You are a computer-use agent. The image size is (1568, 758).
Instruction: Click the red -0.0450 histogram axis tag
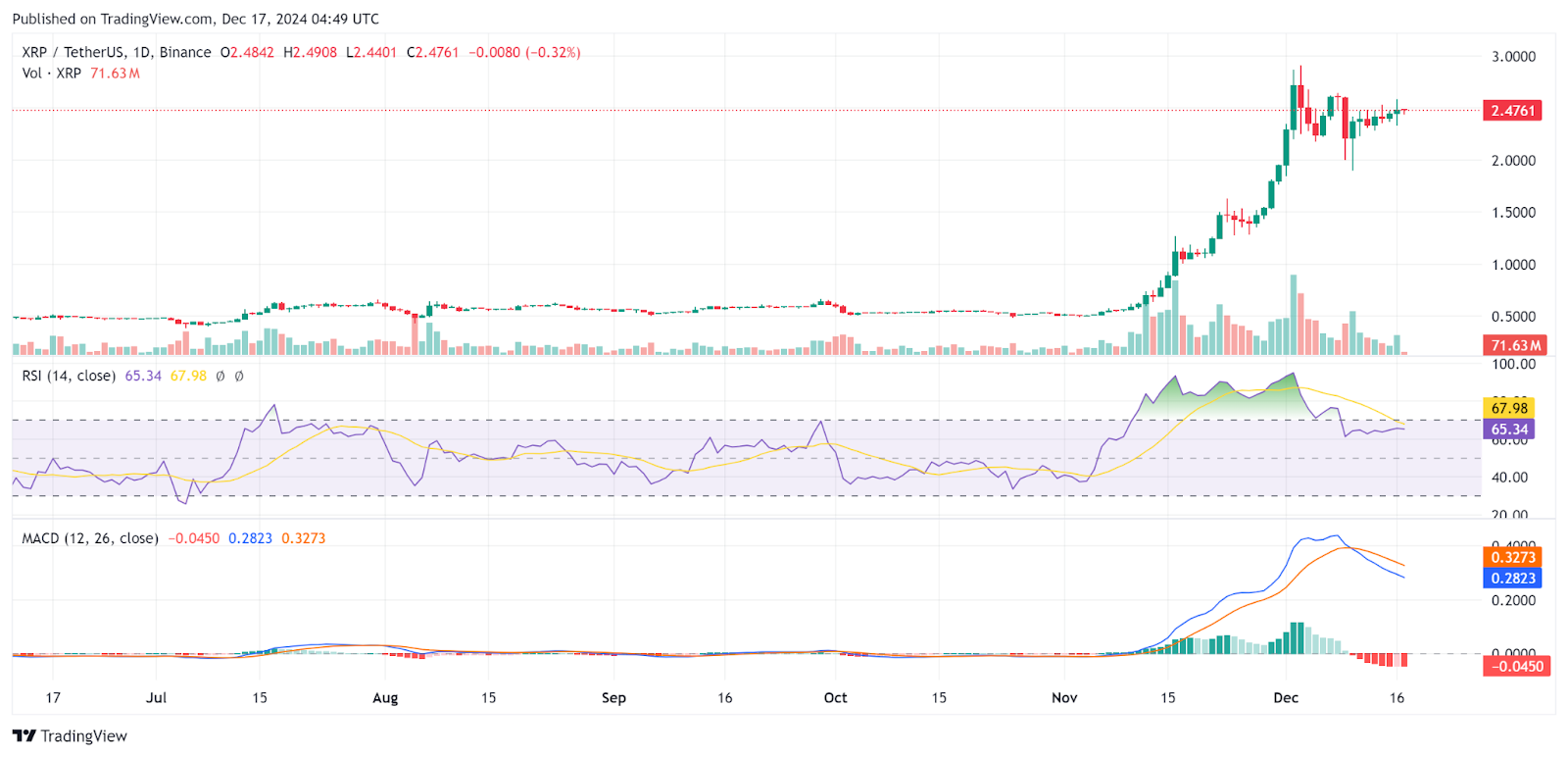point(1516,667)
